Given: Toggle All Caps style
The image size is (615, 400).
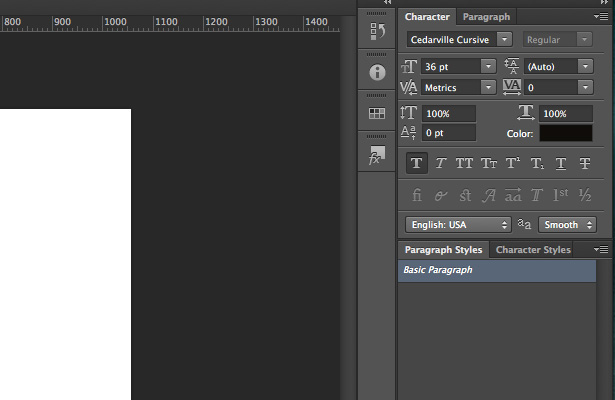Looking at the screenshot, I should tap(464, 163).
